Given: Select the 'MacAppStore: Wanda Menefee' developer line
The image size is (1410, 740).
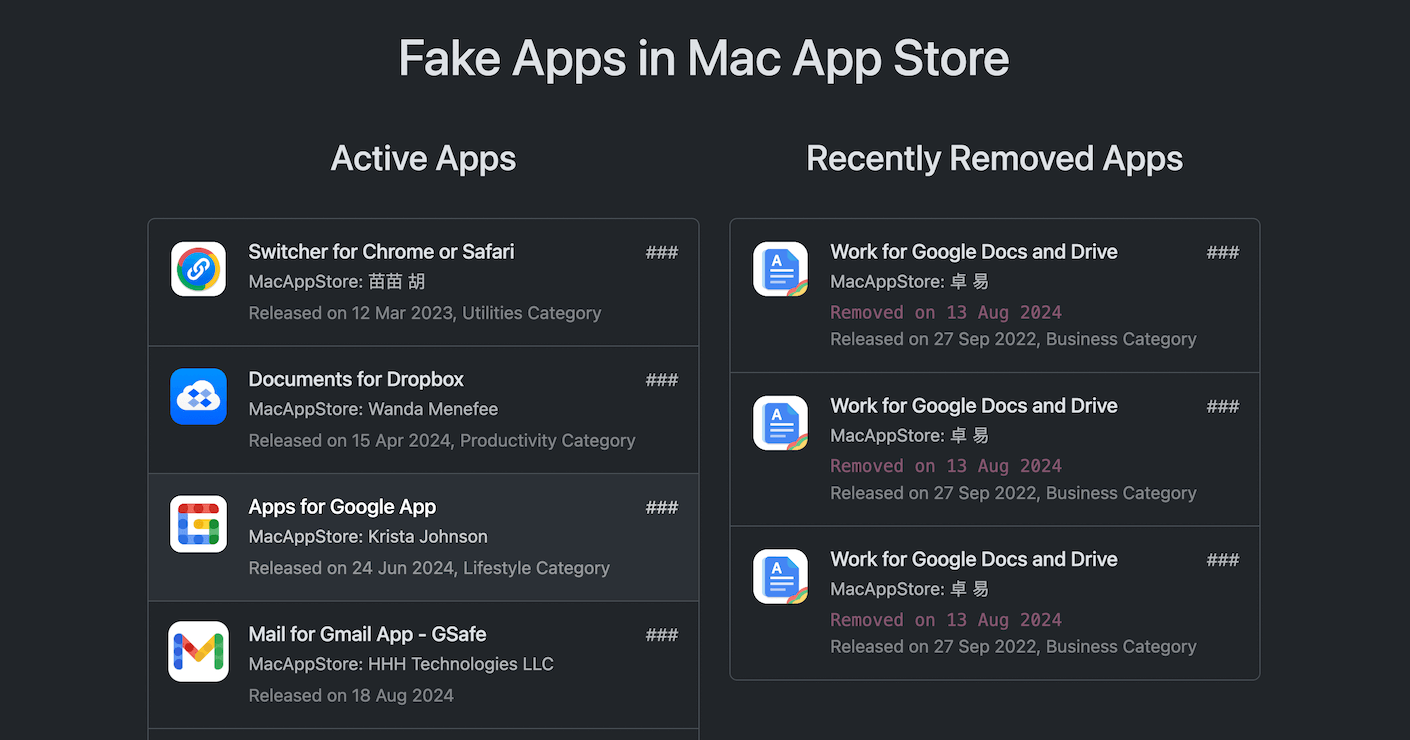Looking at the screenshot, I should click(x=373, y=409).
